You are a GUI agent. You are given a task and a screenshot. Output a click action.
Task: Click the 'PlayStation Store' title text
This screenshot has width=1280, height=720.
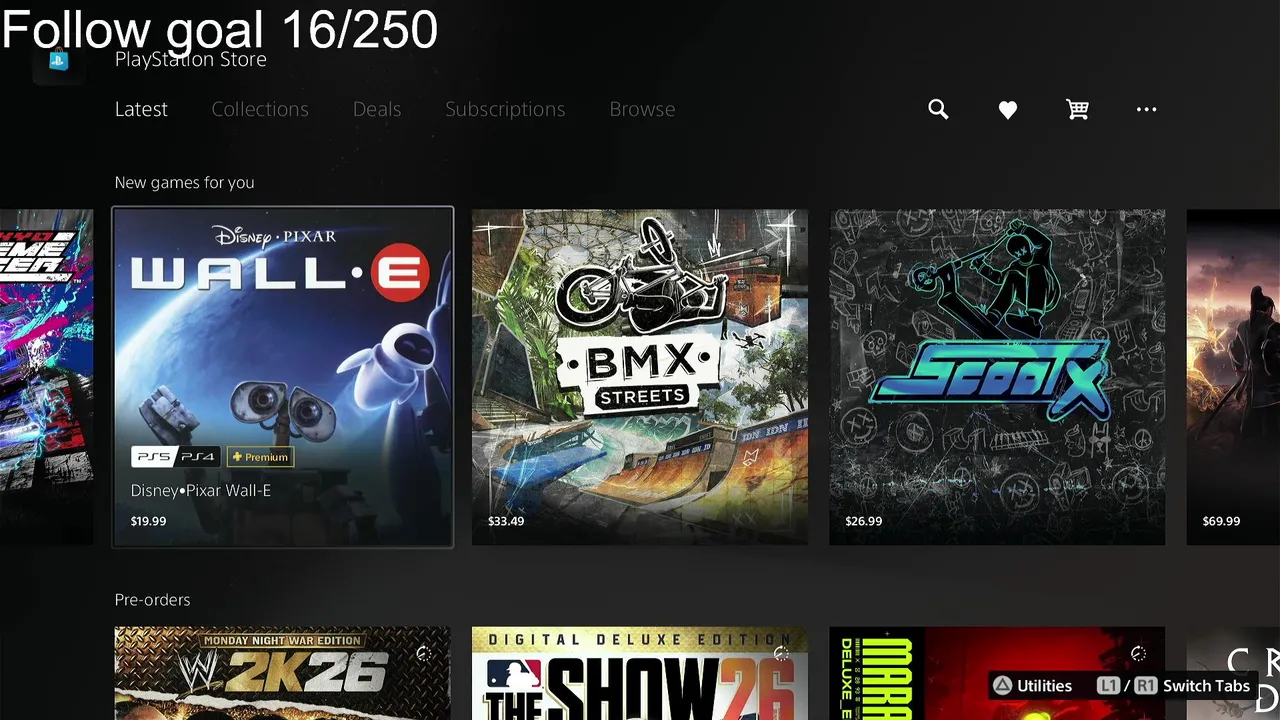coord(191,60)
